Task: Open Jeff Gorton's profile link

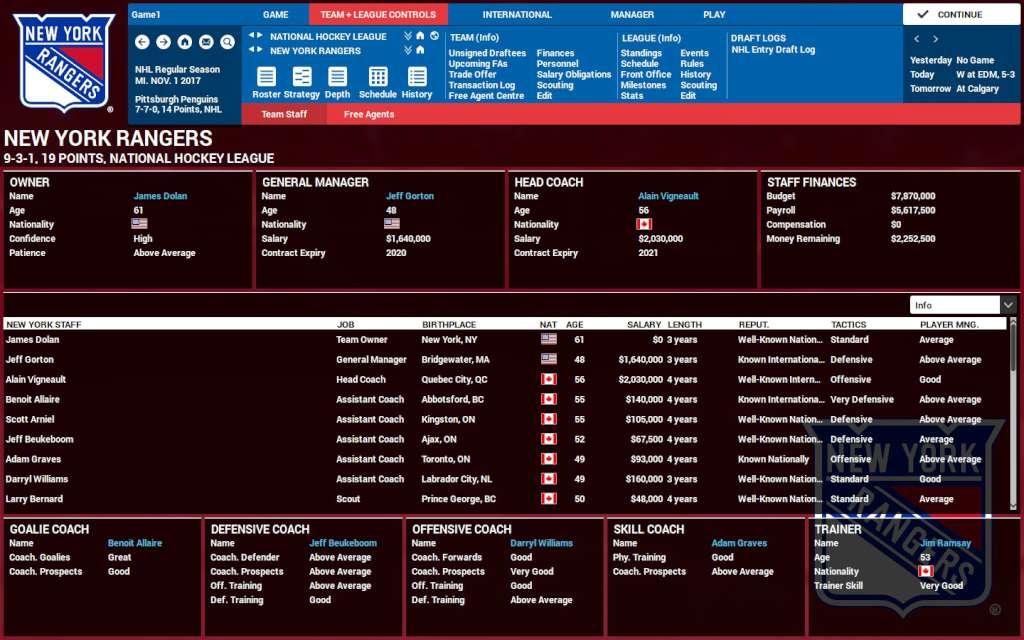Action: tap(410, 196)
